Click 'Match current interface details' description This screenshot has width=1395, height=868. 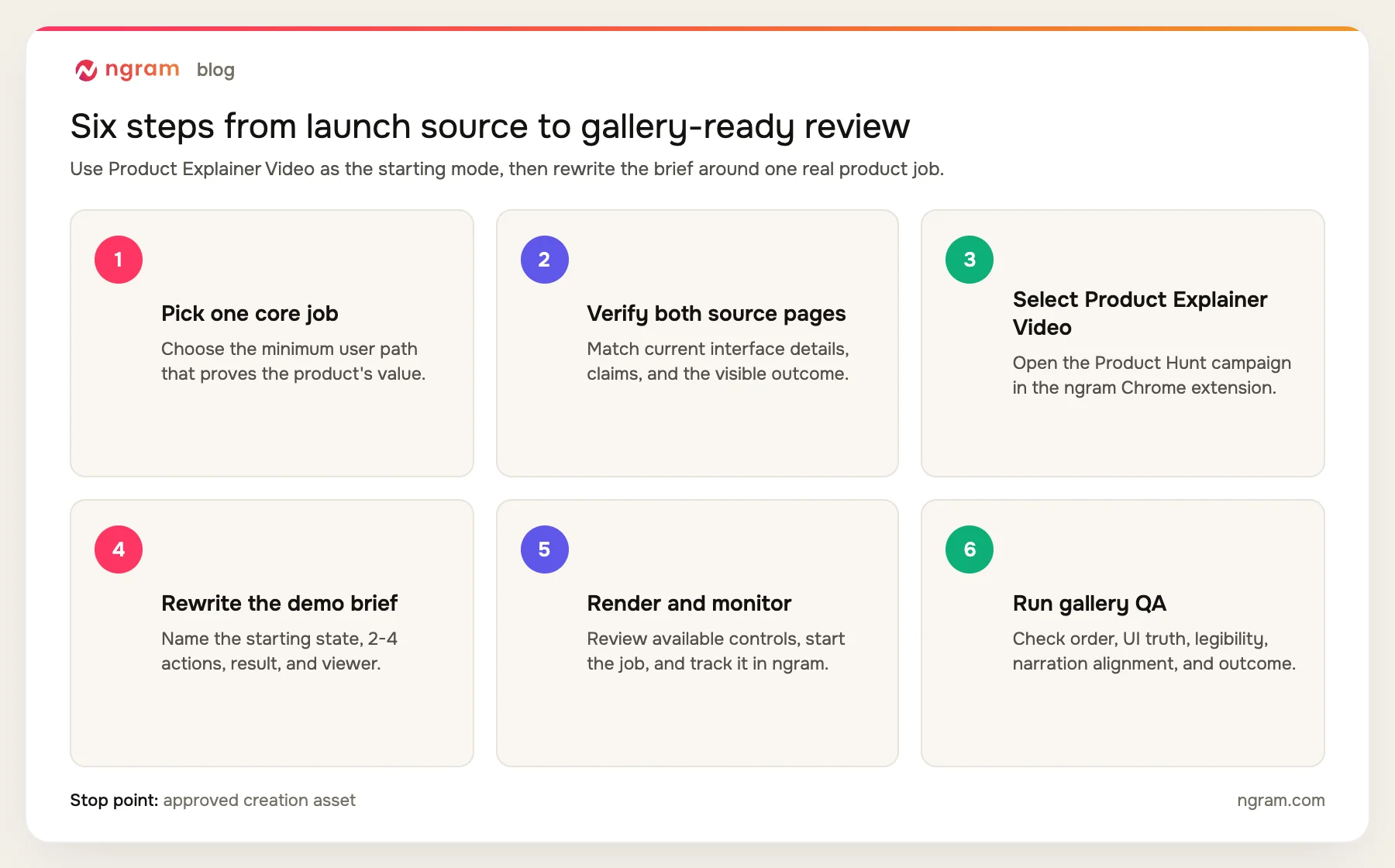(x=718, y=361)
